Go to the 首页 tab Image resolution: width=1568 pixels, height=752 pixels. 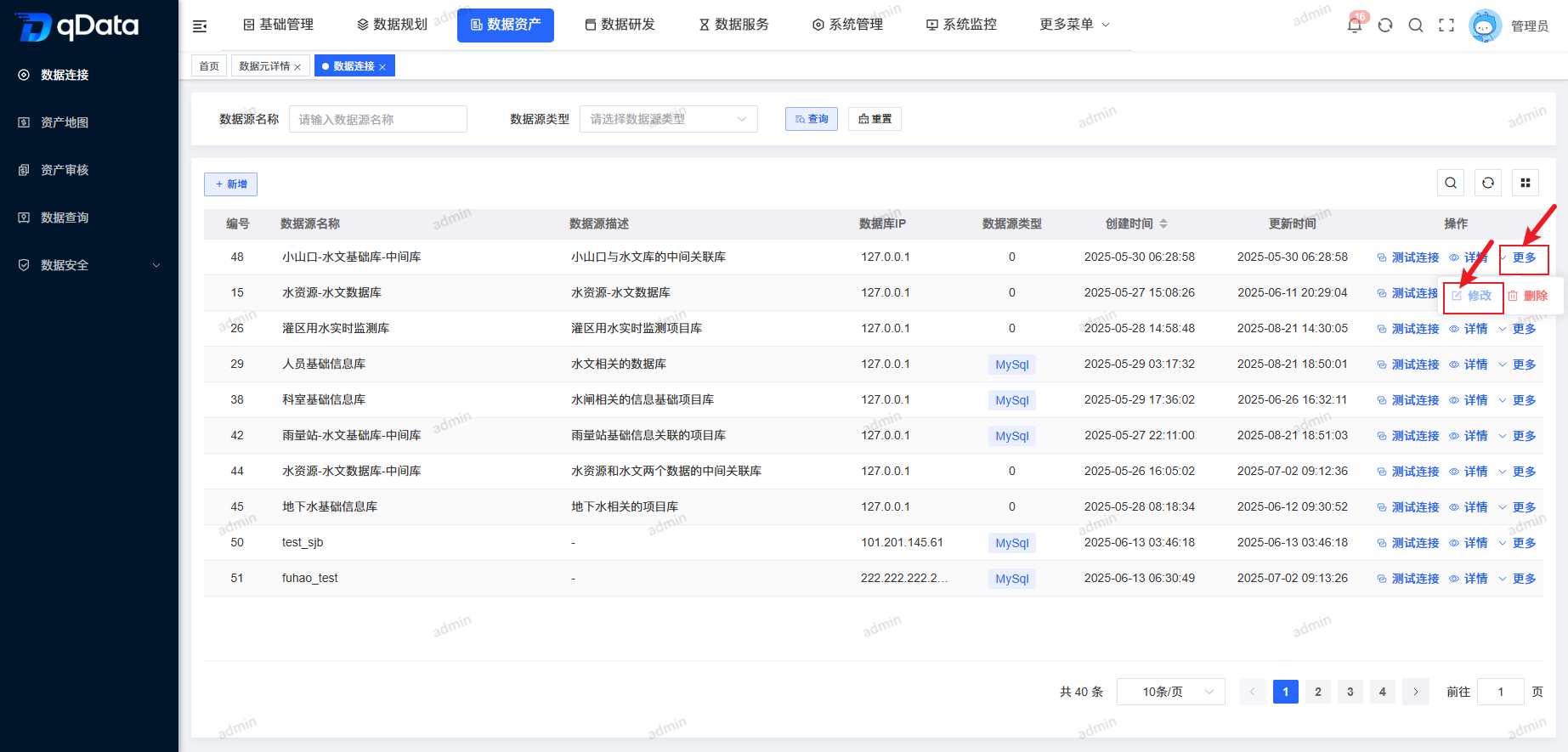pyautogui.click(x=209, y=66)
